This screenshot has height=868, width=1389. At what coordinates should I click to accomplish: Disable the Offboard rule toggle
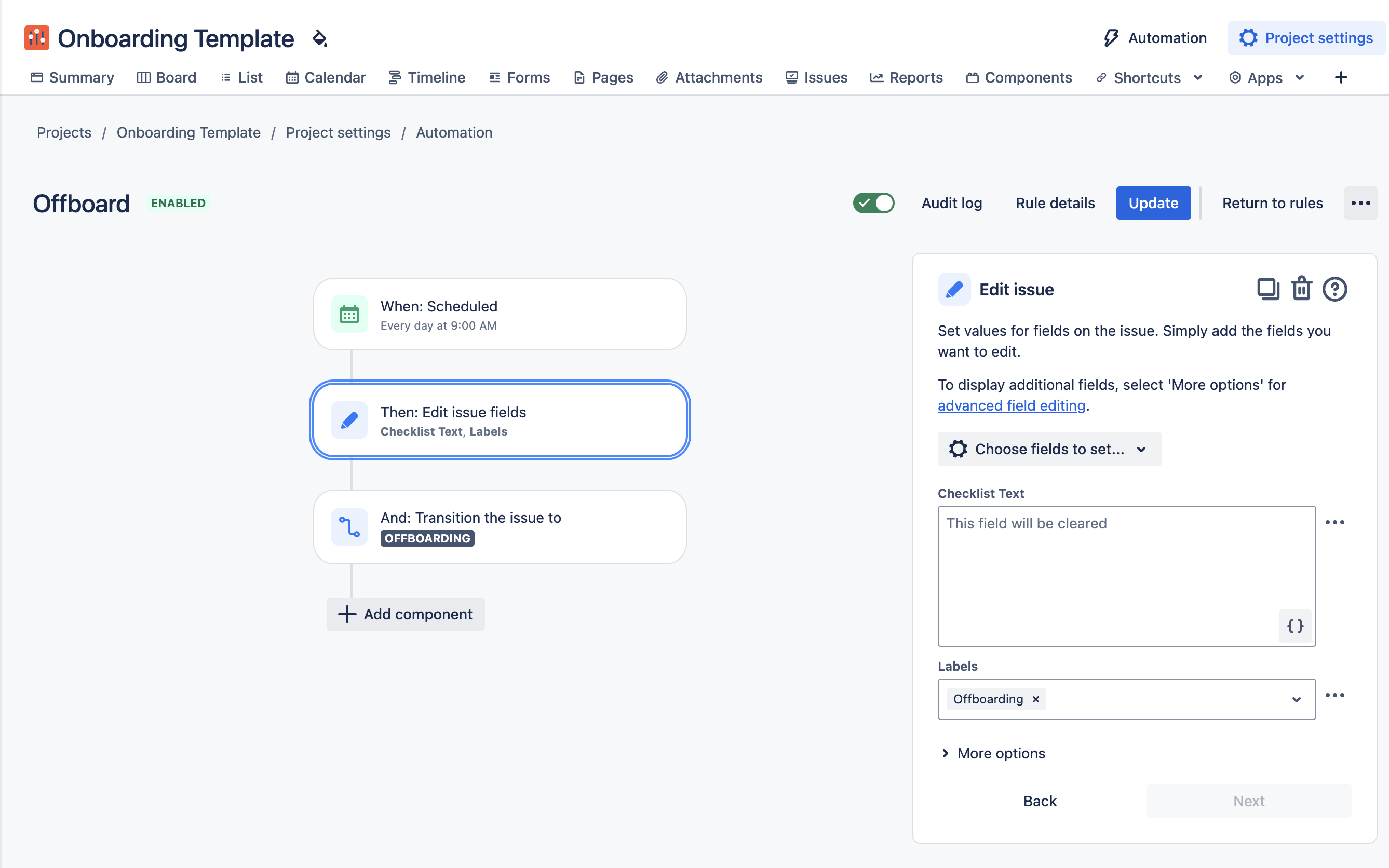873,202
